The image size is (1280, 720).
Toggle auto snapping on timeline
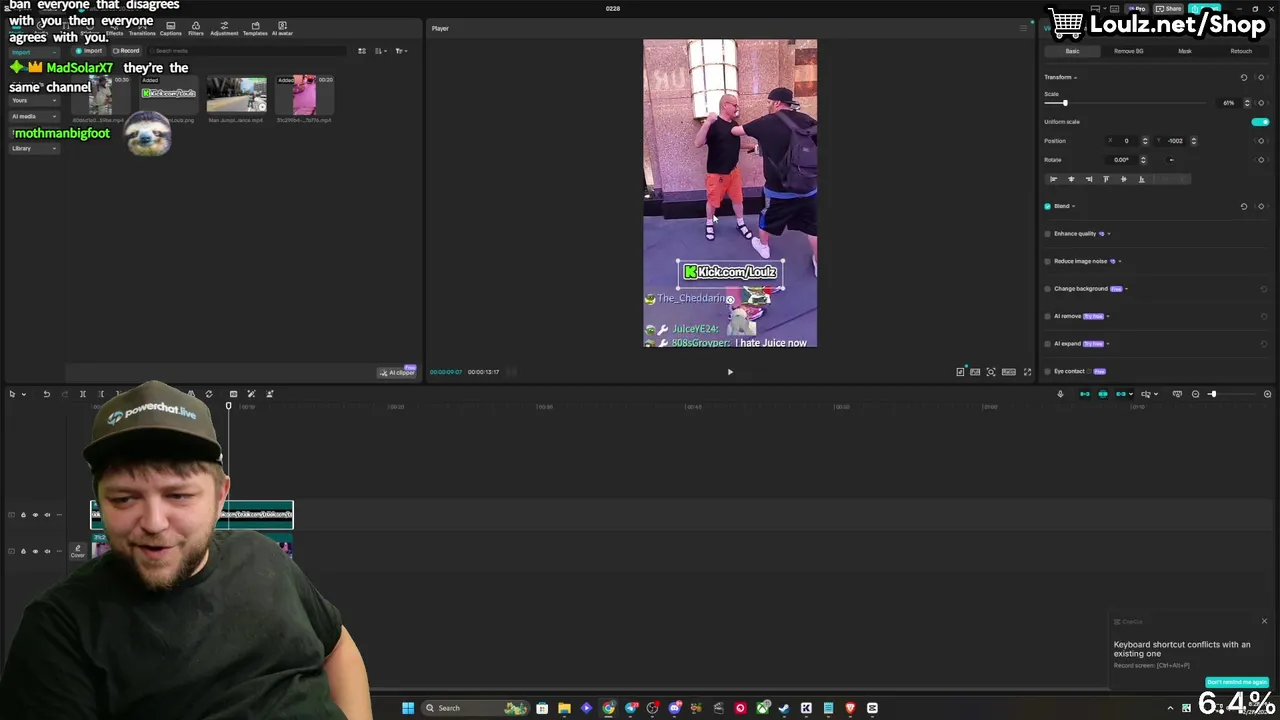1103,394
